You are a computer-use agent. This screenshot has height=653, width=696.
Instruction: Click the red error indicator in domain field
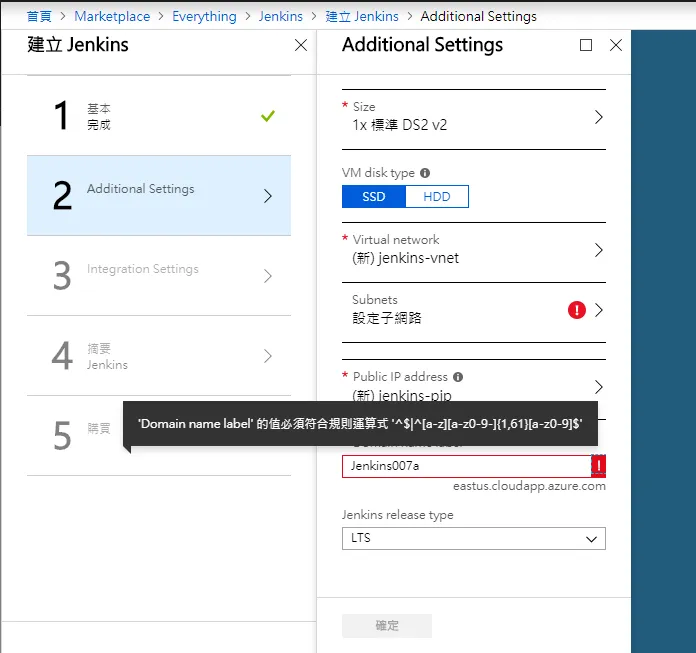click(x=598, y=466)
